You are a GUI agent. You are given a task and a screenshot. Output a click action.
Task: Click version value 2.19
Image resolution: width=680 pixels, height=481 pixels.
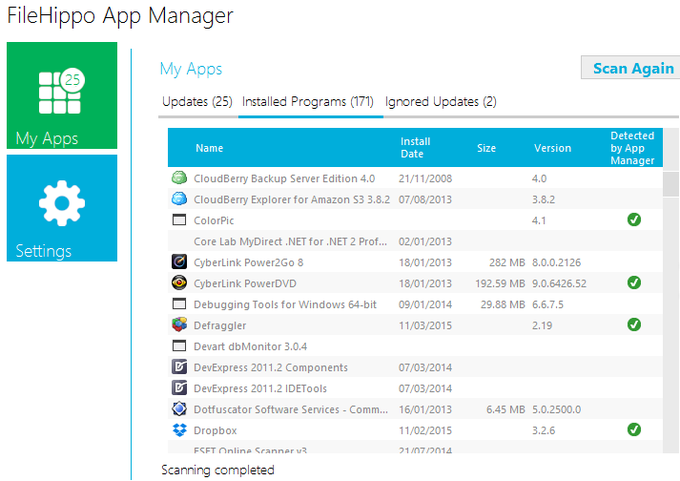click(x=542, y=326)
